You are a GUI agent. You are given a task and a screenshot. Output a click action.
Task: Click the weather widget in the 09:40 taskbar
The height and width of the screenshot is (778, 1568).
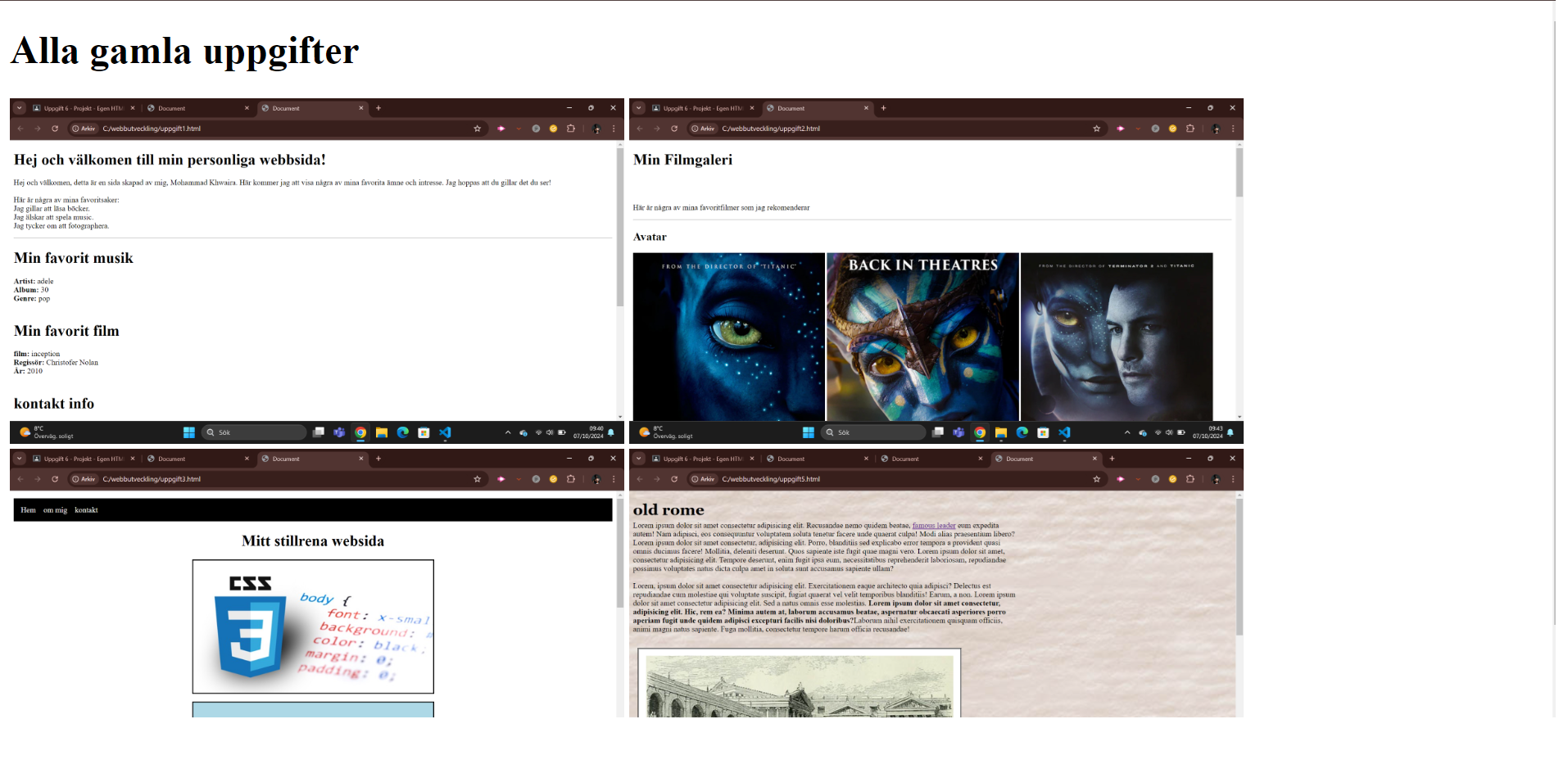[x=47, y=432]
